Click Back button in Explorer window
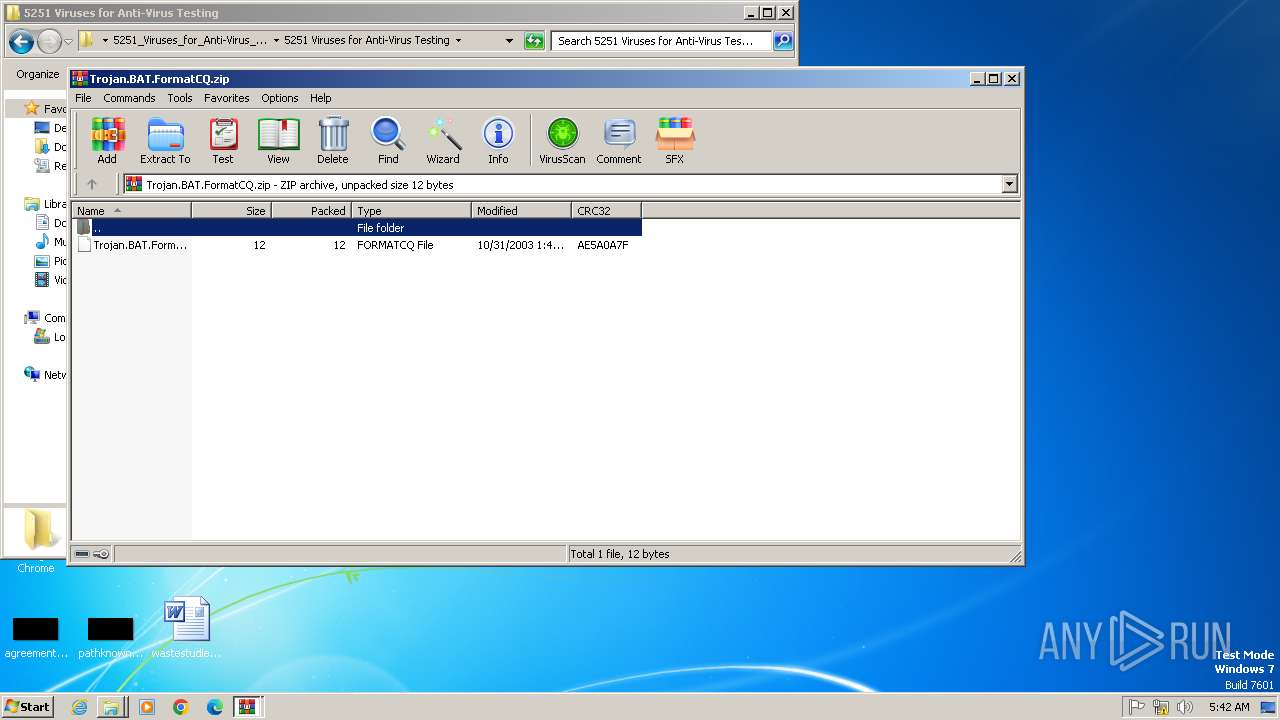Viewport: 1280px width, 720px height. [x=21, y=41]
